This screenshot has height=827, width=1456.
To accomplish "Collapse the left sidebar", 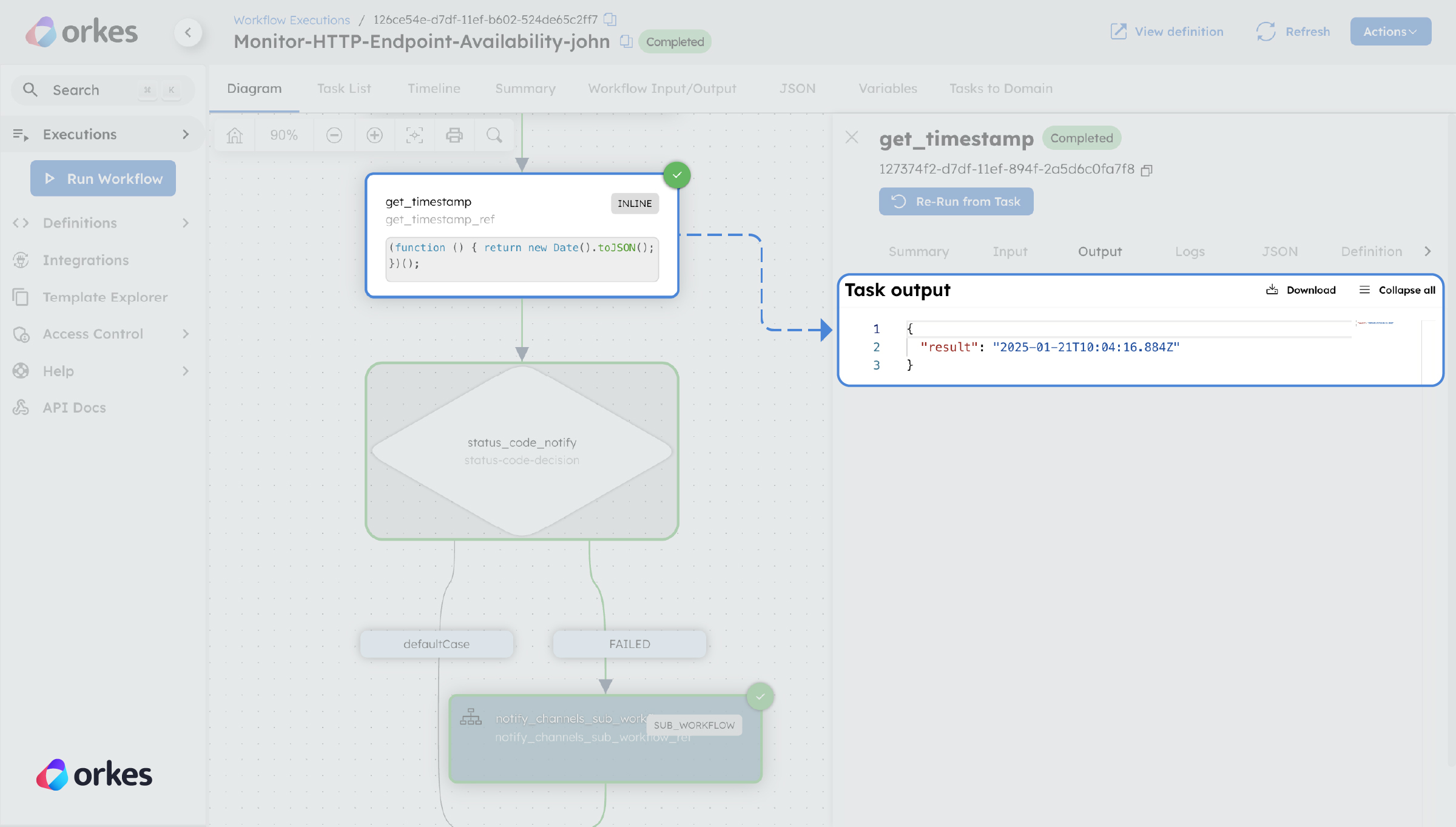I will click(x=188, y=32).
